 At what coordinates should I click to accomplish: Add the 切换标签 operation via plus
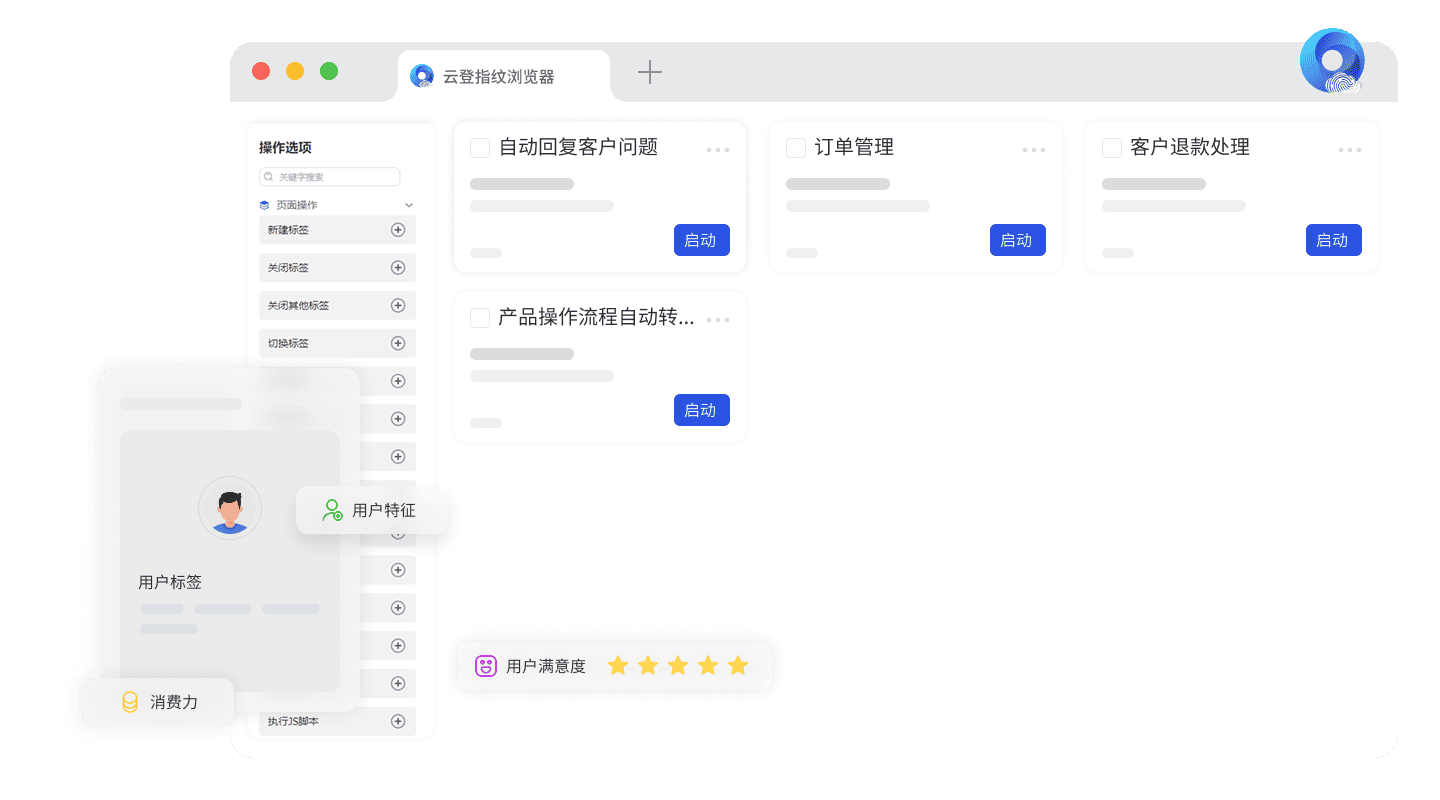pos(397,344)
